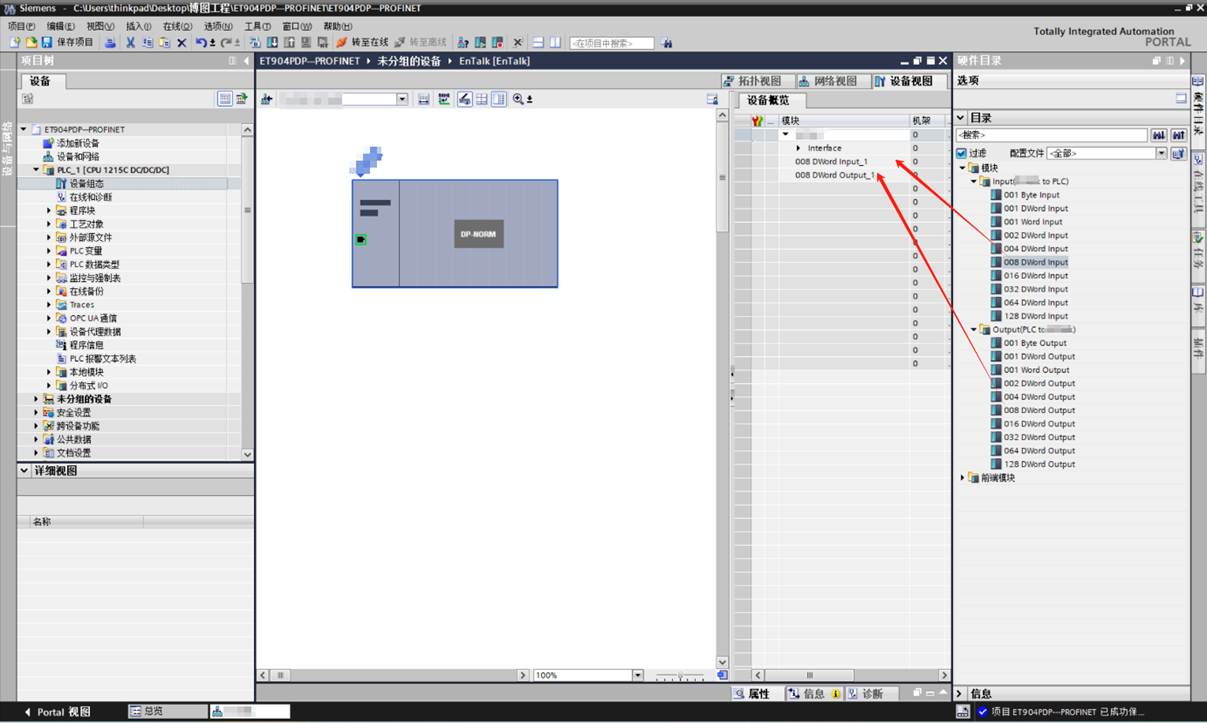Open the 选项(N) menu

[218, 26]
